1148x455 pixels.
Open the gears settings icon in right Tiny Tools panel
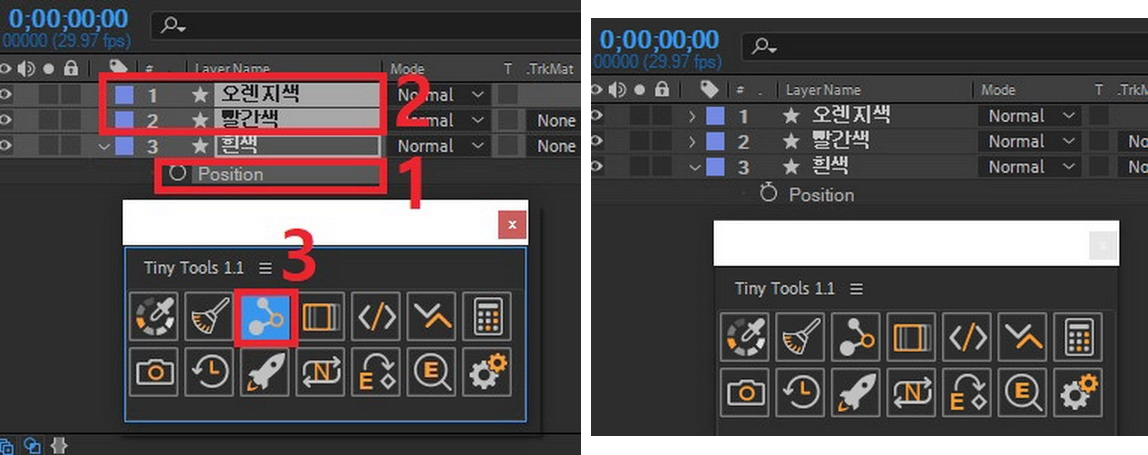coord(1078,393)
